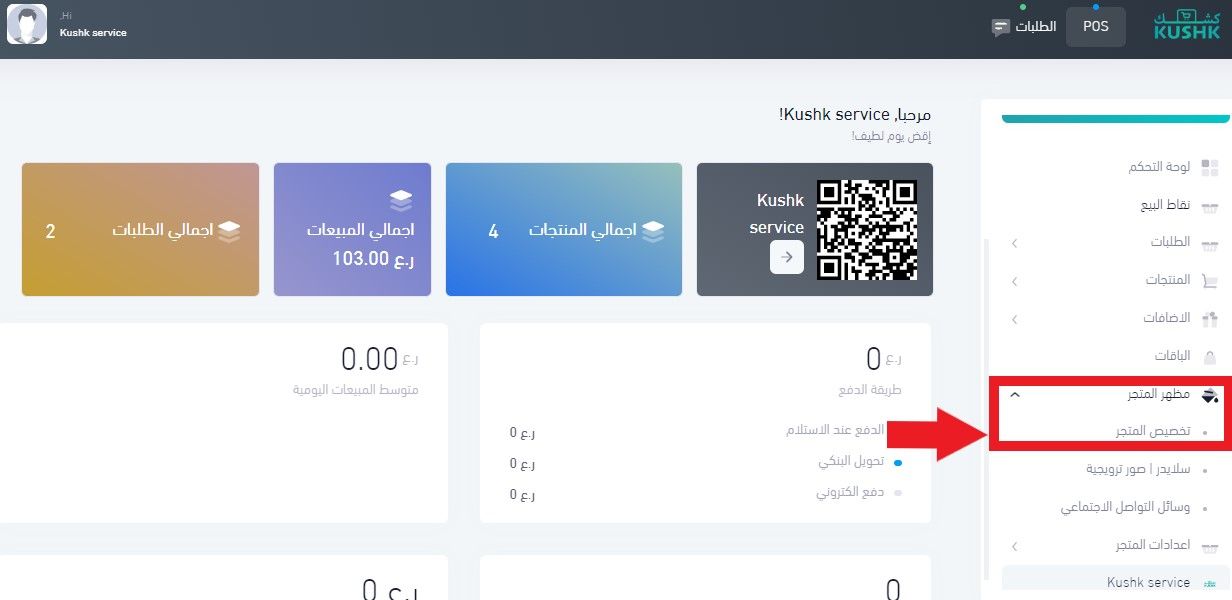
Task: Expand the الاضافات chevron
Action: coord(1014,320)
